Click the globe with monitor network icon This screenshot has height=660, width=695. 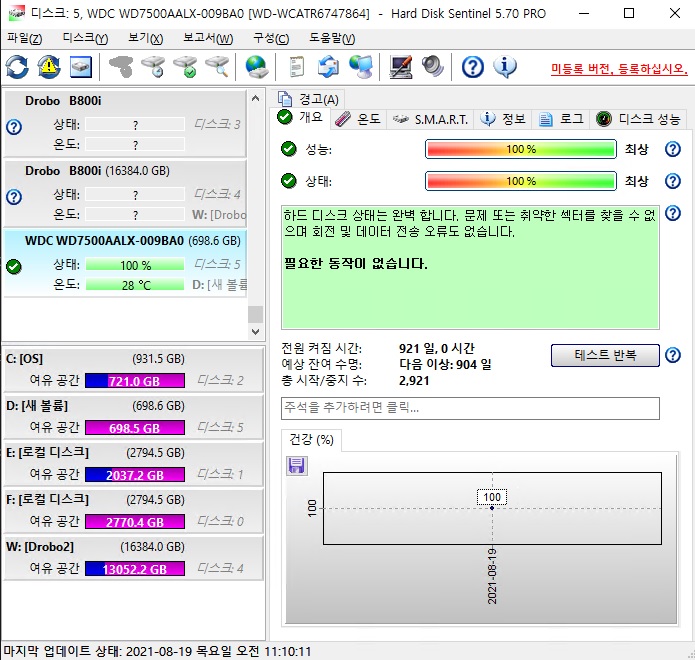click(360, 67)
